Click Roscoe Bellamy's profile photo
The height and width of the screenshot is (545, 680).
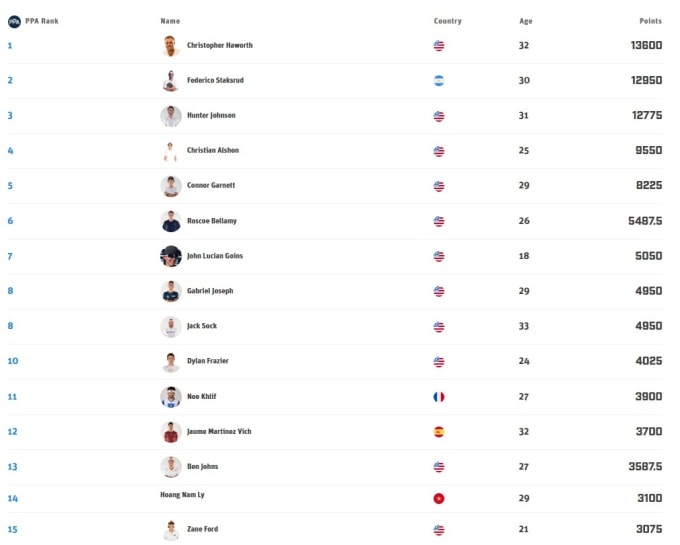(170, 221)
